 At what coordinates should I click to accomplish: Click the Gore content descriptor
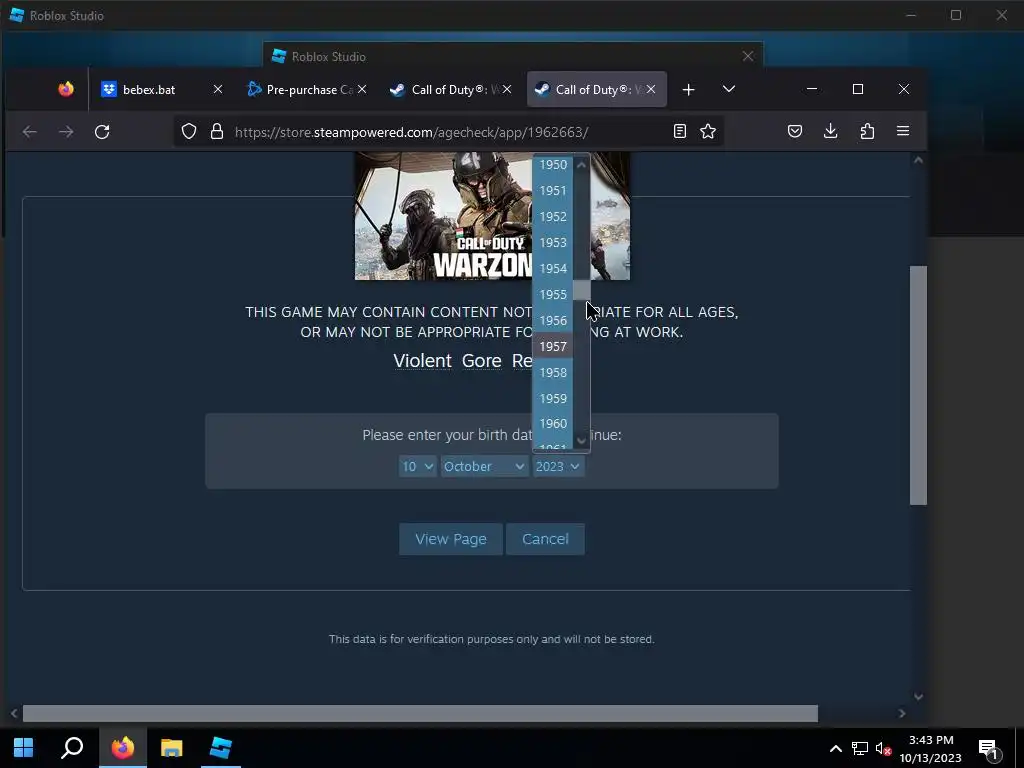[x=482, y=361]
